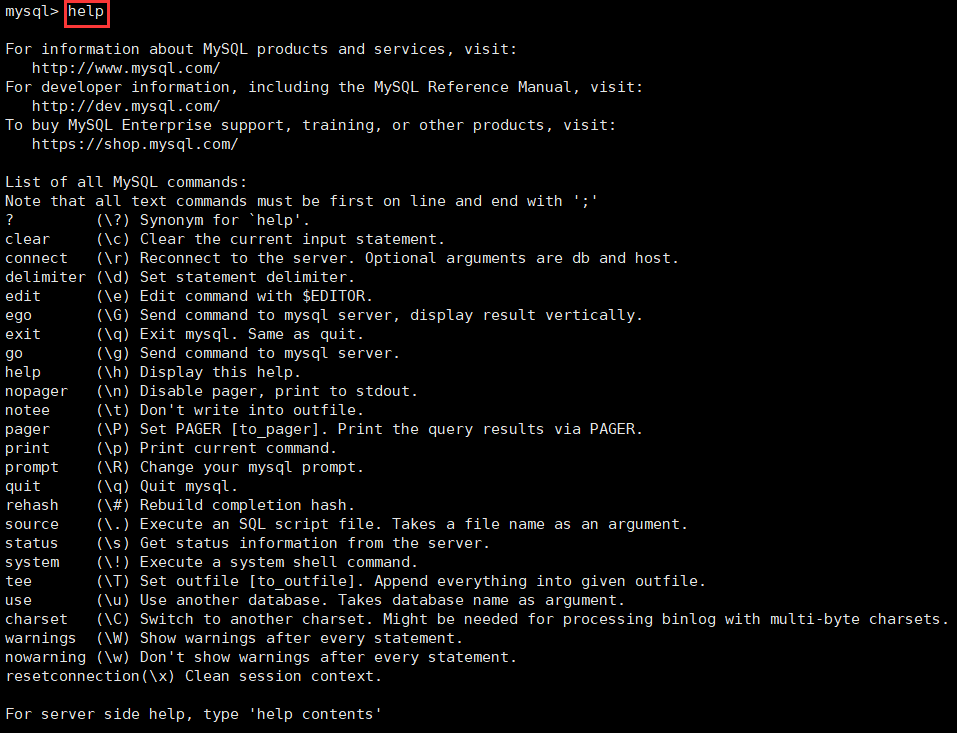Select the 'connect' command entry
The width and height of the screenshot is (957, 733).
pyautogui.click(x=36, y=258)
